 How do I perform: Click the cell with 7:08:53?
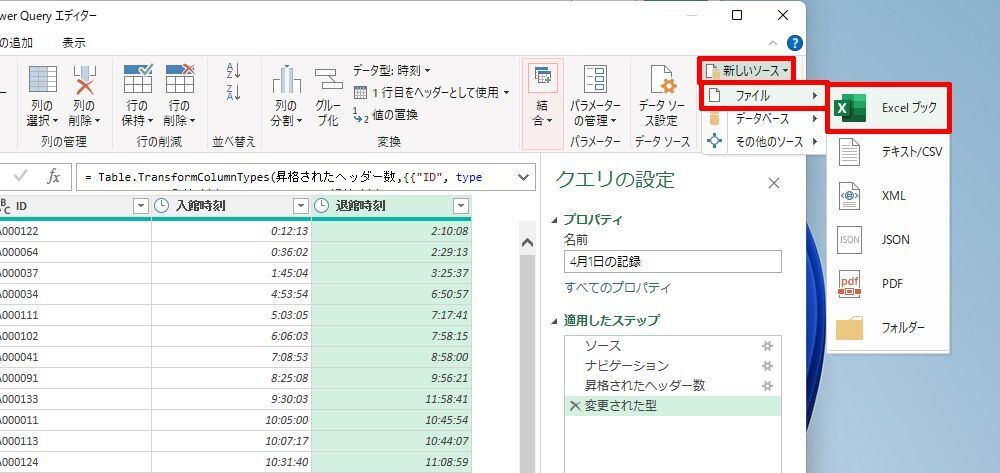(x=232, y=357)
